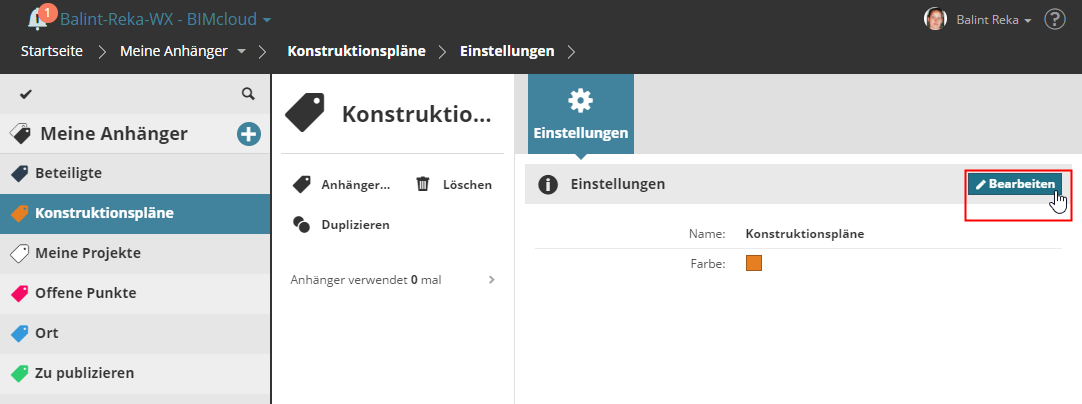
Task: Select the Zu publizieren tag
Action: 84,373
